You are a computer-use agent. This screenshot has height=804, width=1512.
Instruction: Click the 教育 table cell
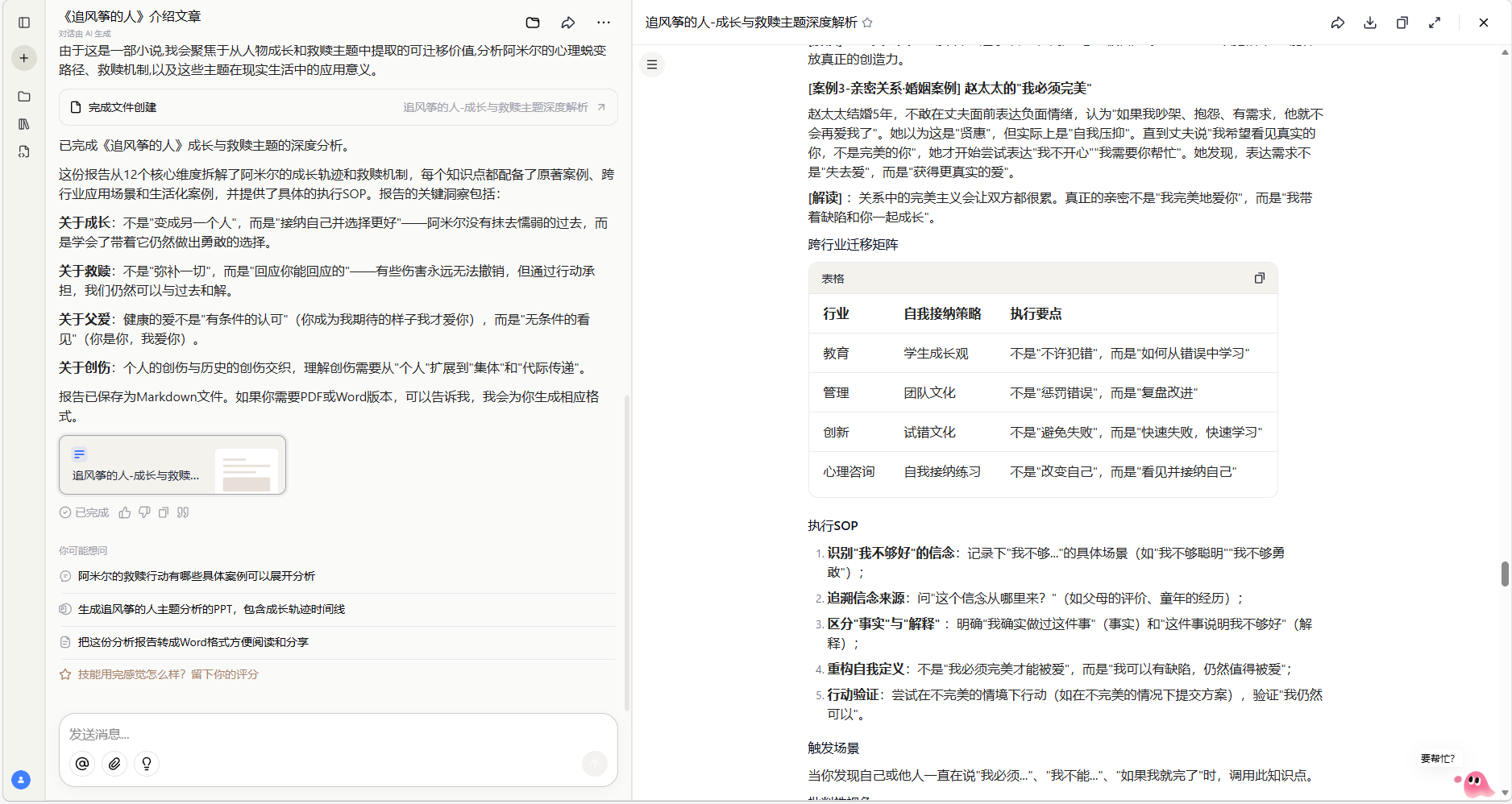836,353
